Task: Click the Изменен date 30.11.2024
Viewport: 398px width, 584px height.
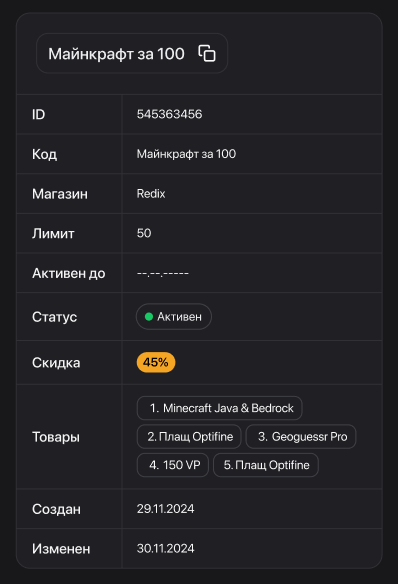Action: 165,548
